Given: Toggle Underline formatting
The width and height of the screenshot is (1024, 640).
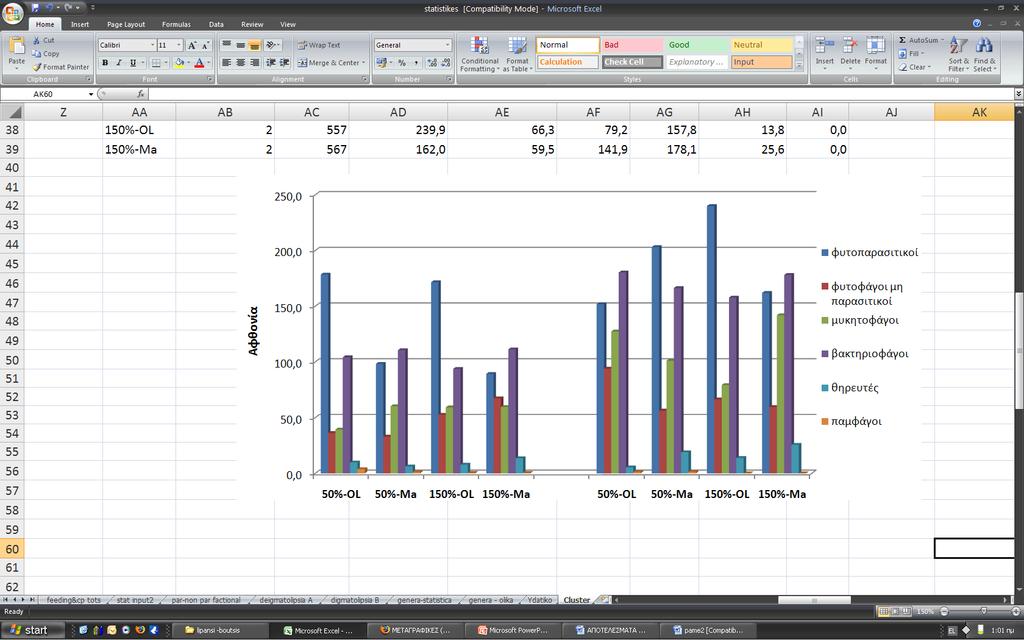Looking at the screenshot, I should 133,63.
